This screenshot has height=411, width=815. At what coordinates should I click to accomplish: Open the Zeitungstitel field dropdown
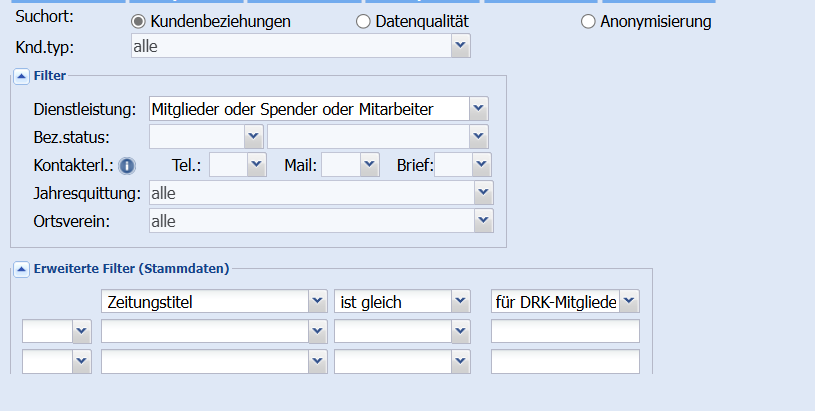point(317,301)
